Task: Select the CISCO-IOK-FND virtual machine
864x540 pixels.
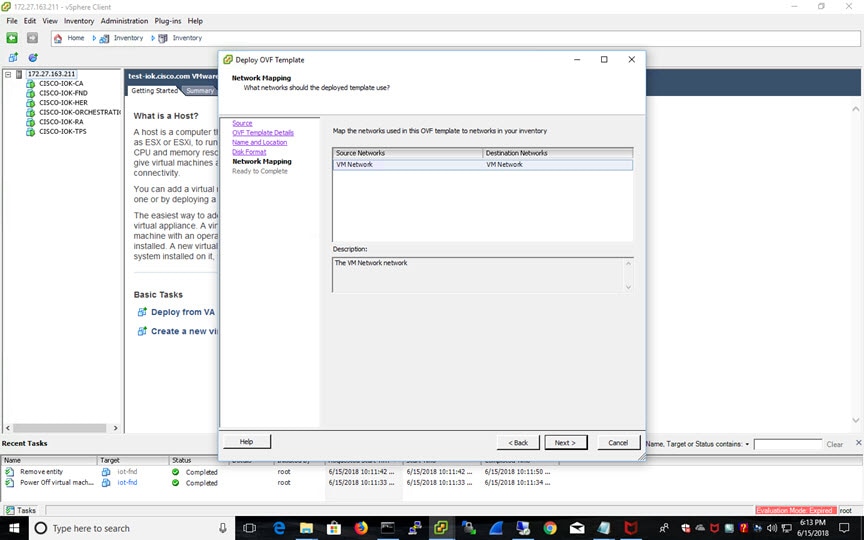Action: pyautogui.click(x=63, y=93)
